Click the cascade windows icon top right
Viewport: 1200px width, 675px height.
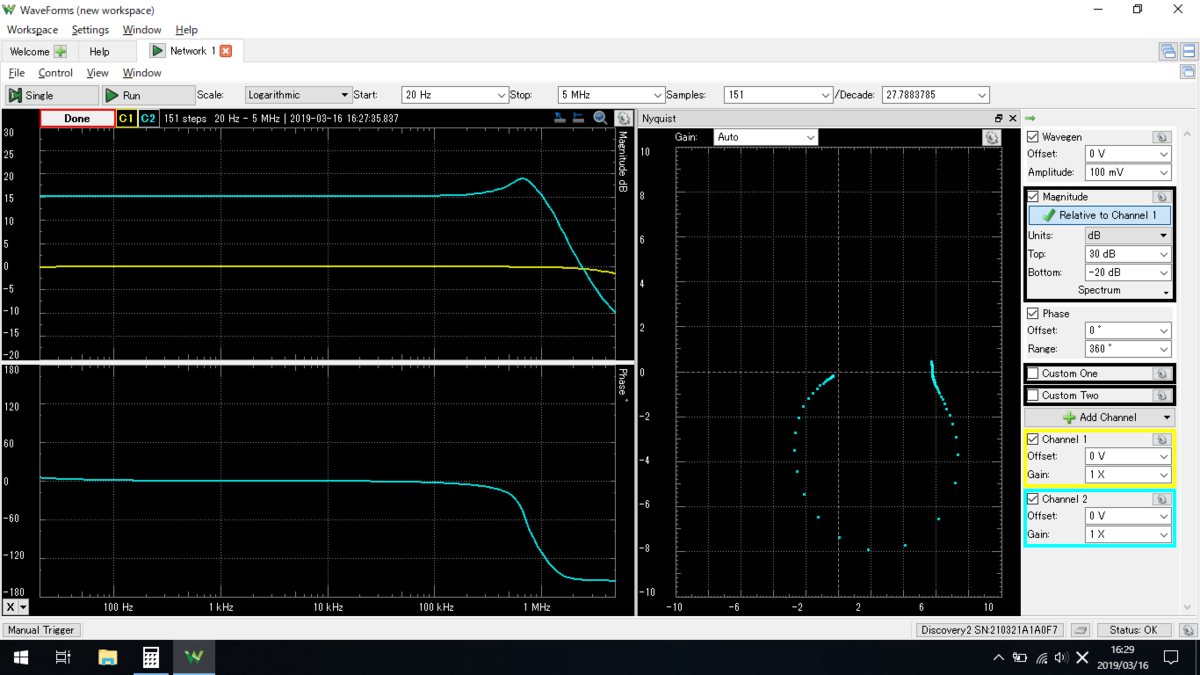click(1168, 51)
